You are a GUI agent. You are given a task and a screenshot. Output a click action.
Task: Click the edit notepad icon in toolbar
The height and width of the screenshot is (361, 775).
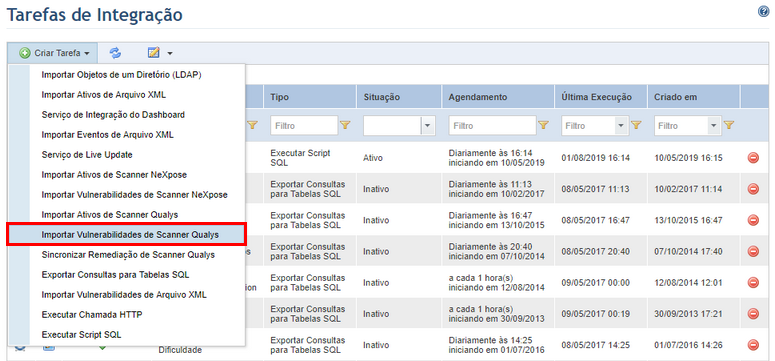tap(154, 52)
